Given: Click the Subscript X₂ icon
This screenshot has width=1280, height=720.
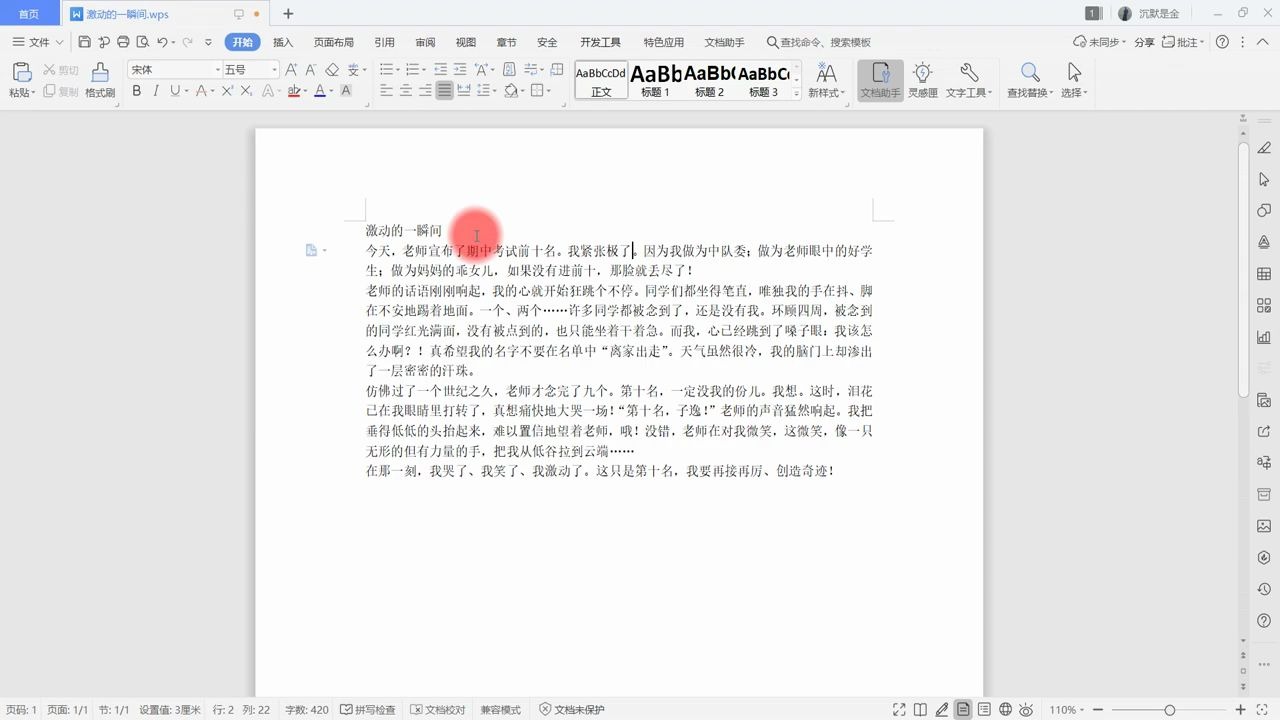Looking at the screenshot, I should 246,91.
